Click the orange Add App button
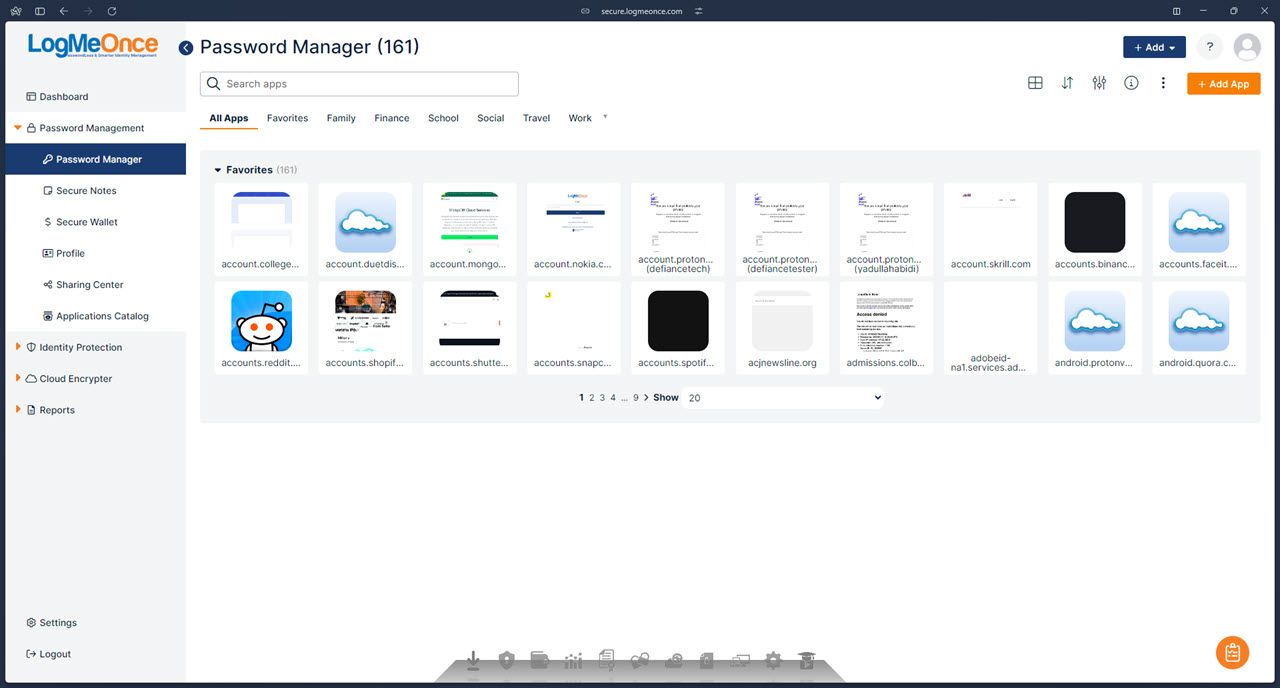This screenshot has width=1280, height=688. (1223, 84)
